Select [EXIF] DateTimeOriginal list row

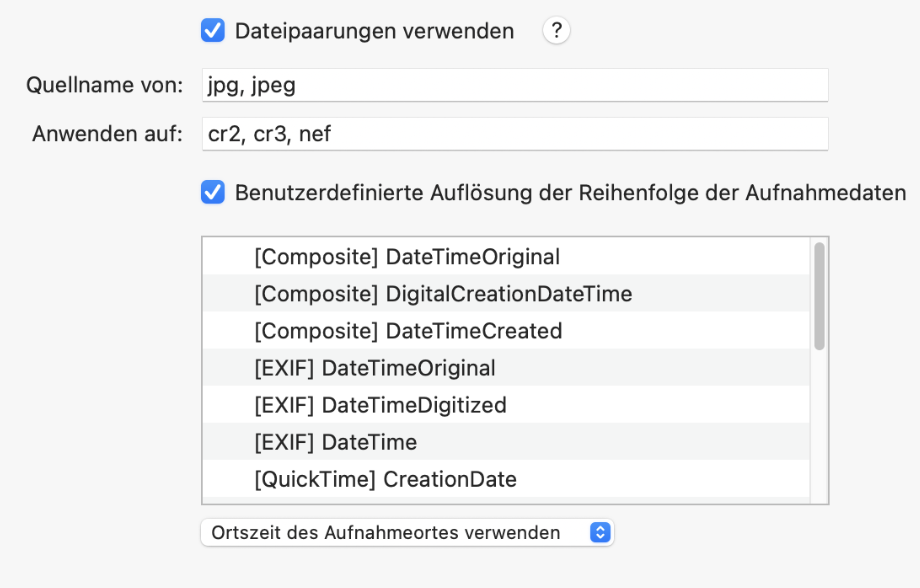click(x=506, y=367)
